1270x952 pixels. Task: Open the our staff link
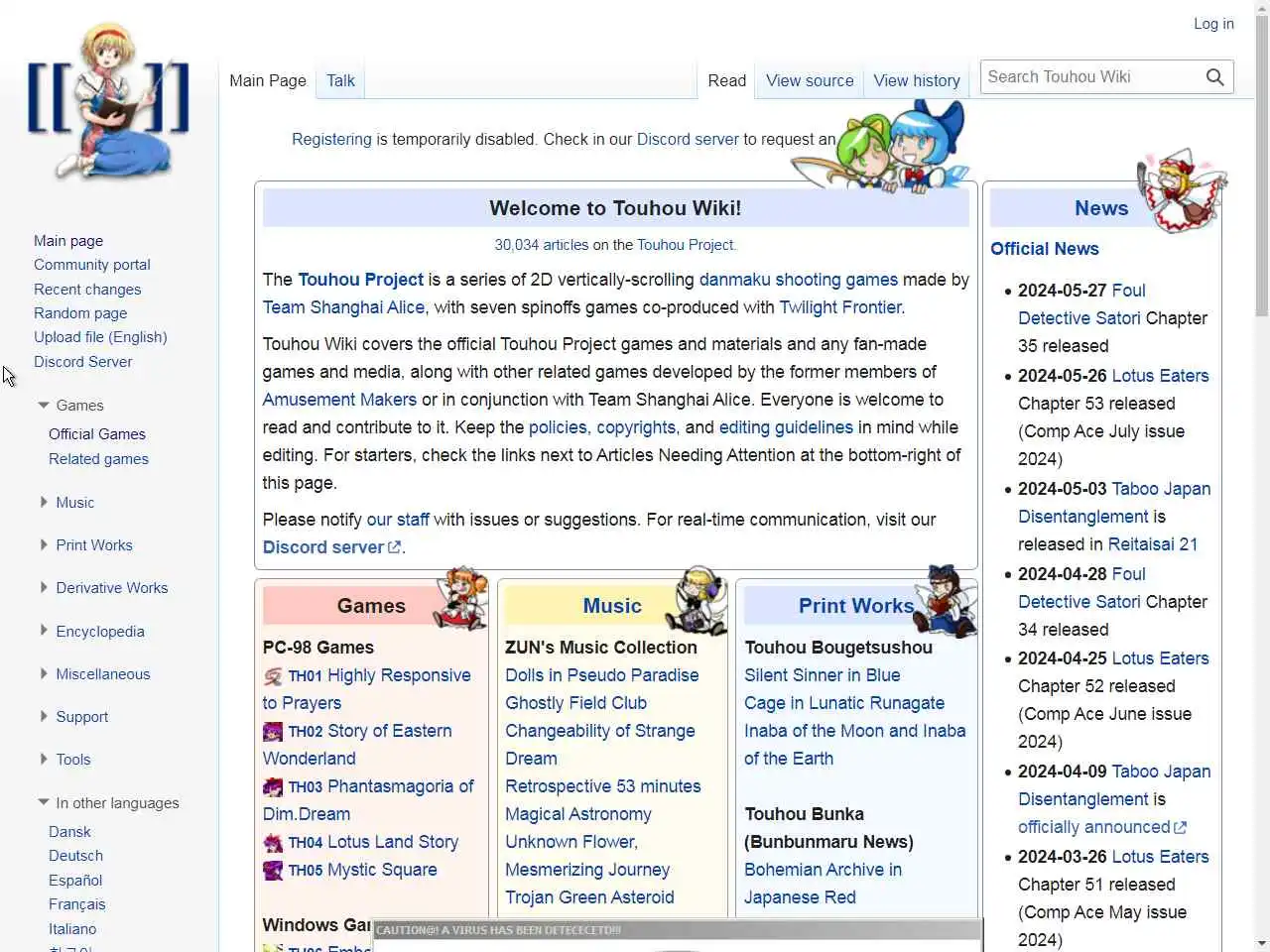point(398,520)
